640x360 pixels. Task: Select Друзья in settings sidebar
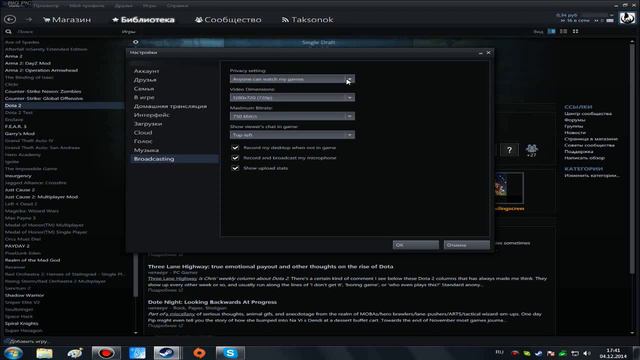[145, 80]
